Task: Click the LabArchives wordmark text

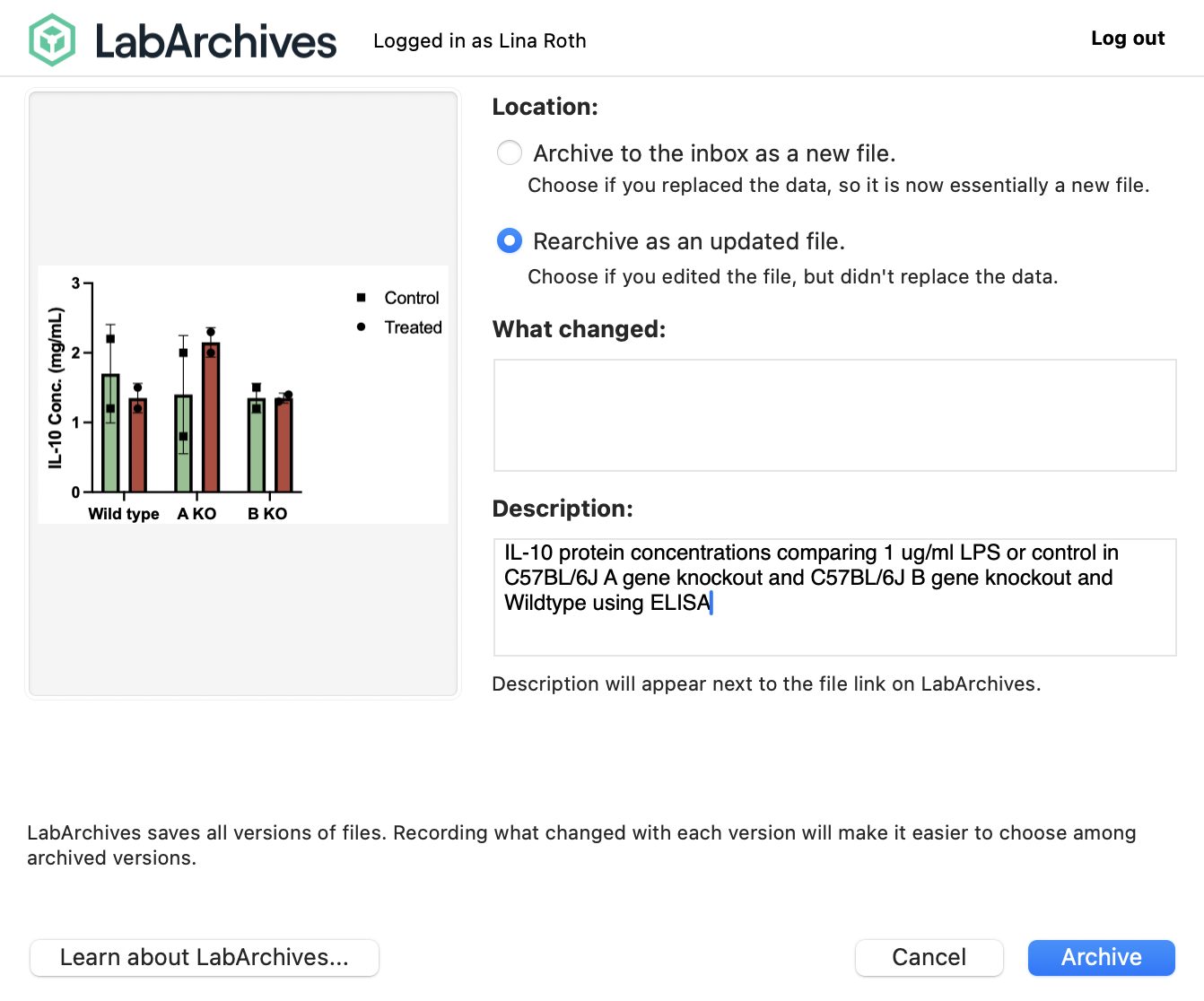Action: point(215,41)
